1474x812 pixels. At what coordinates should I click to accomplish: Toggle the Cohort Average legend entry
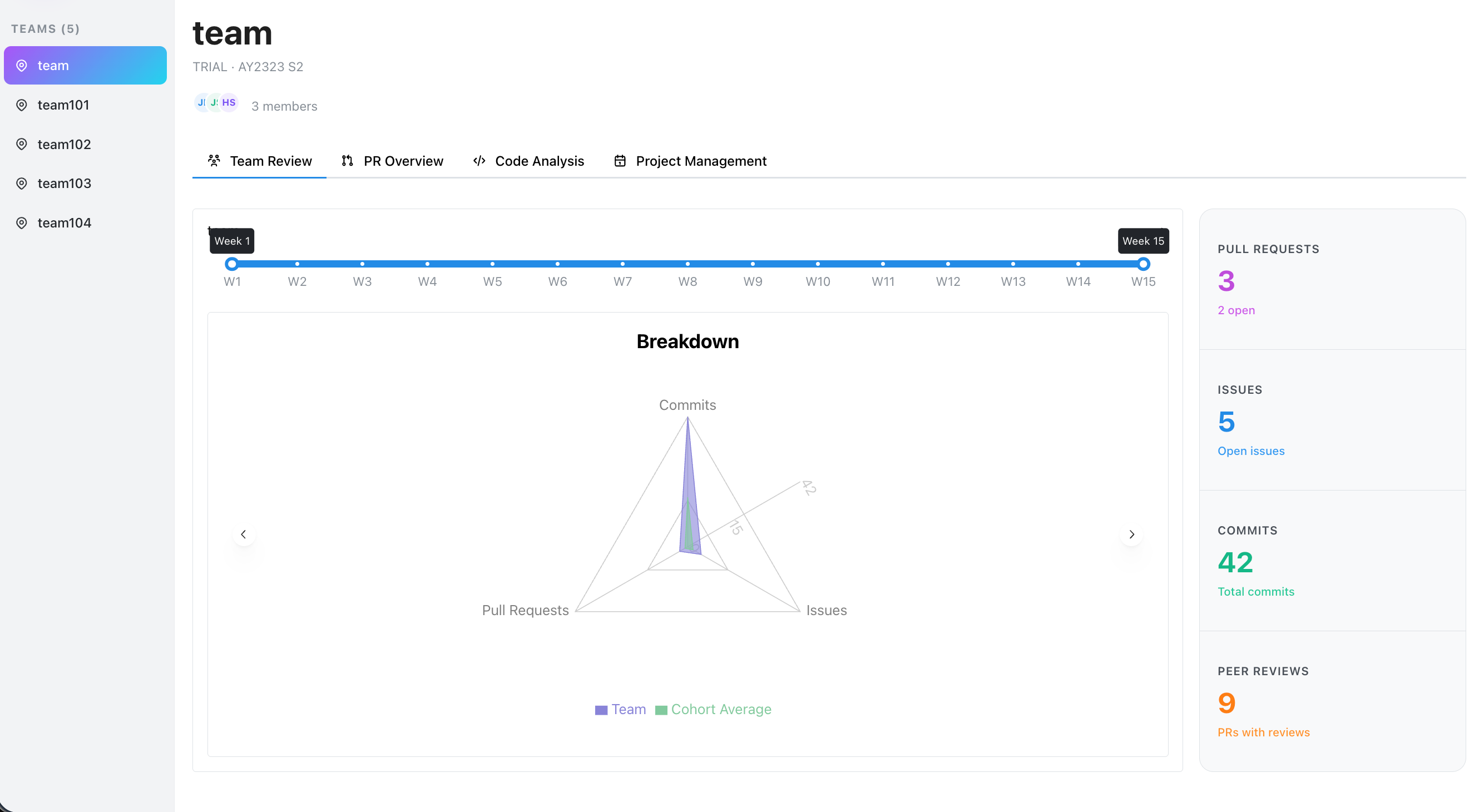713,710
